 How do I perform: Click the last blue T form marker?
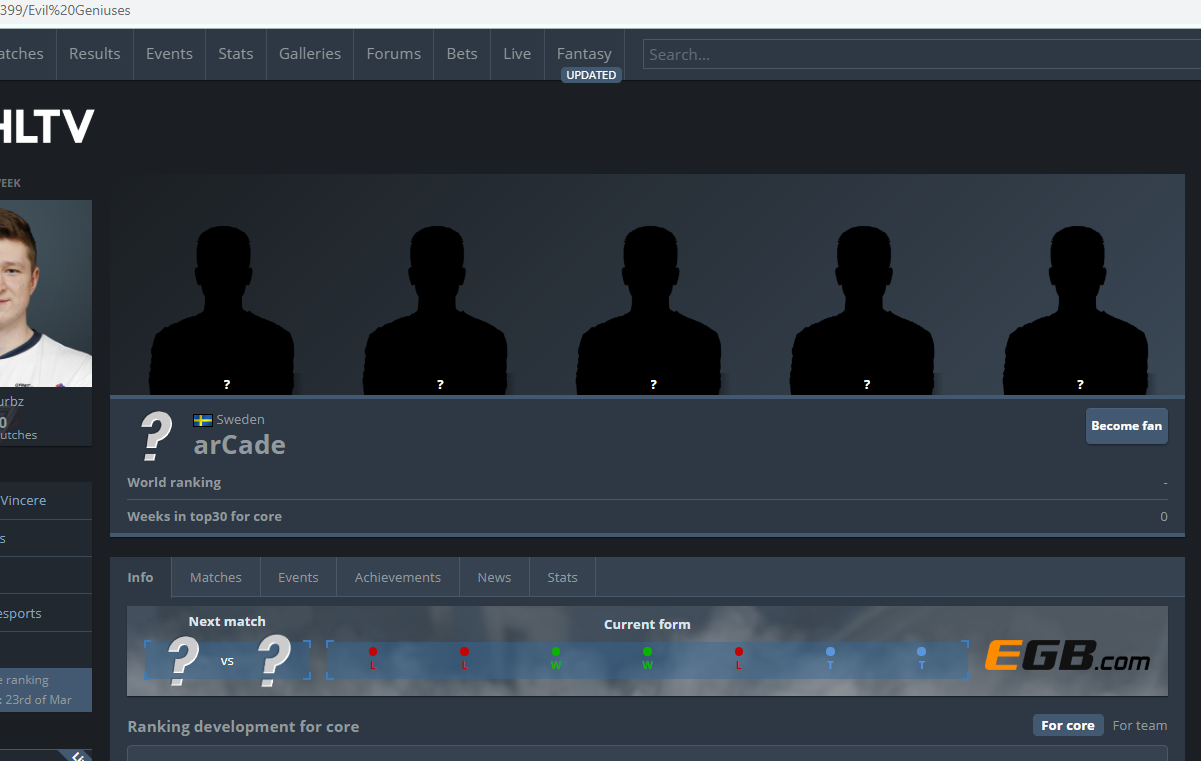click(x=921, y=657)
